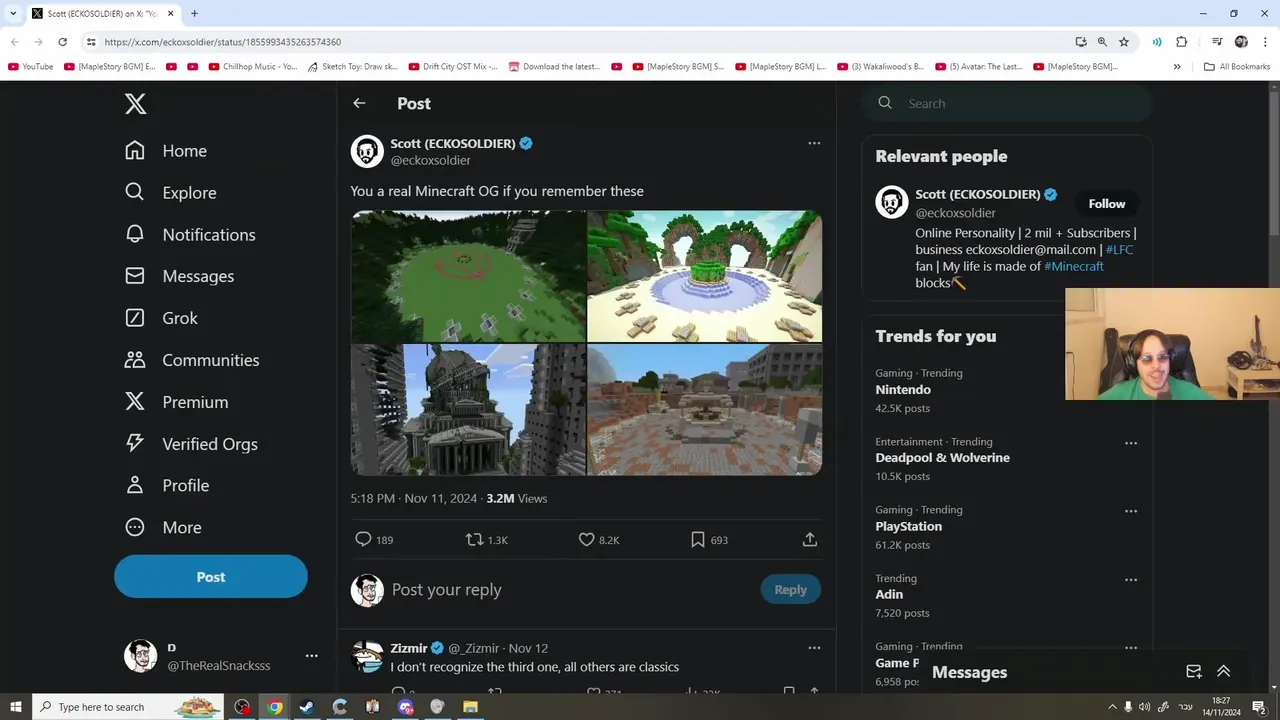Open the Chrome tab search dropdown
This screenshot has height=720, width=1280.
click(13, 14)
